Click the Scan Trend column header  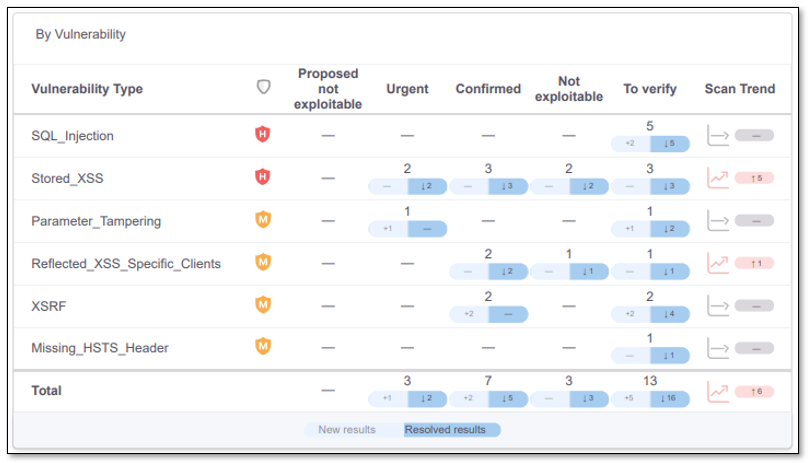tap(739, 89)
